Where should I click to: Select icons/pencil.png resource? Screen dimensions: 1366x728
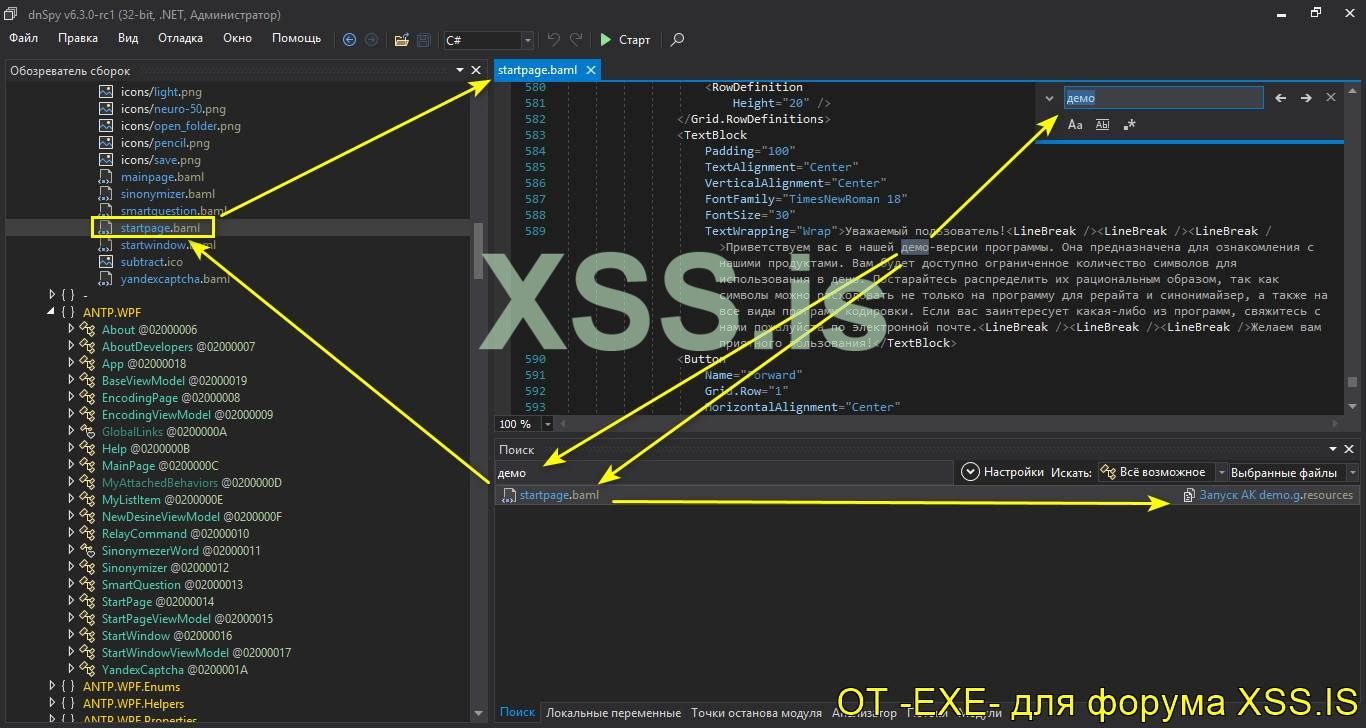point(165,142)
